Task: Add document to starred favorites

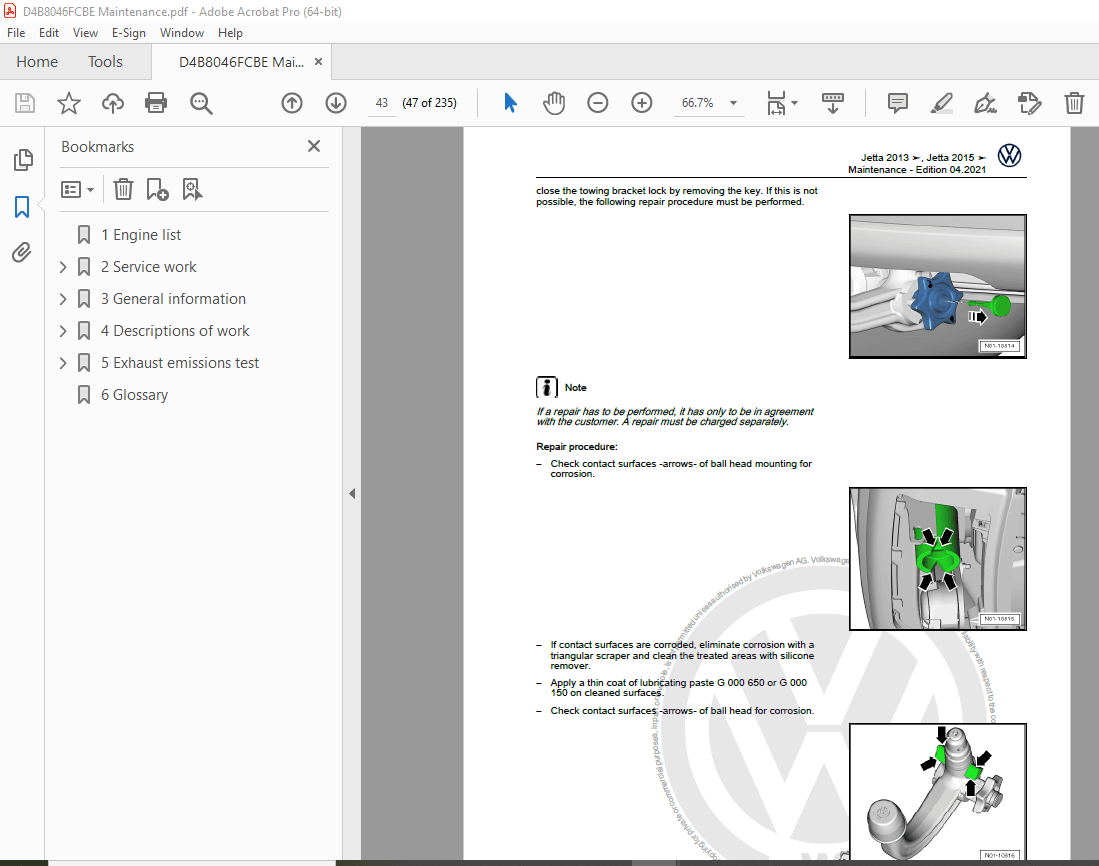Action: point(68,103)
